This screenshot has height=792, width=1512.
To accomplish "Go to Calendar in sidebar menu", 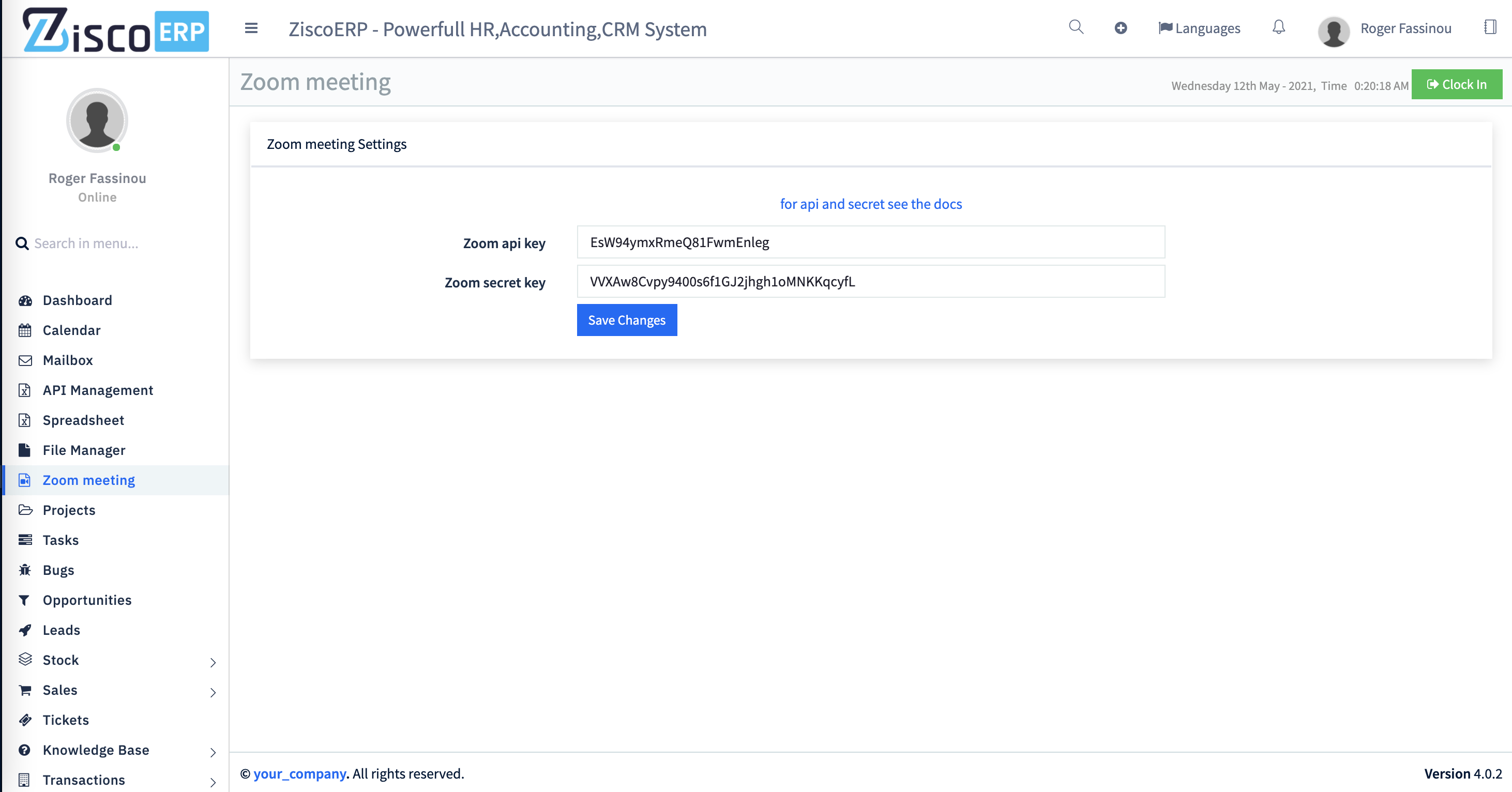I will pyautogui.click(x=71, y=330).
